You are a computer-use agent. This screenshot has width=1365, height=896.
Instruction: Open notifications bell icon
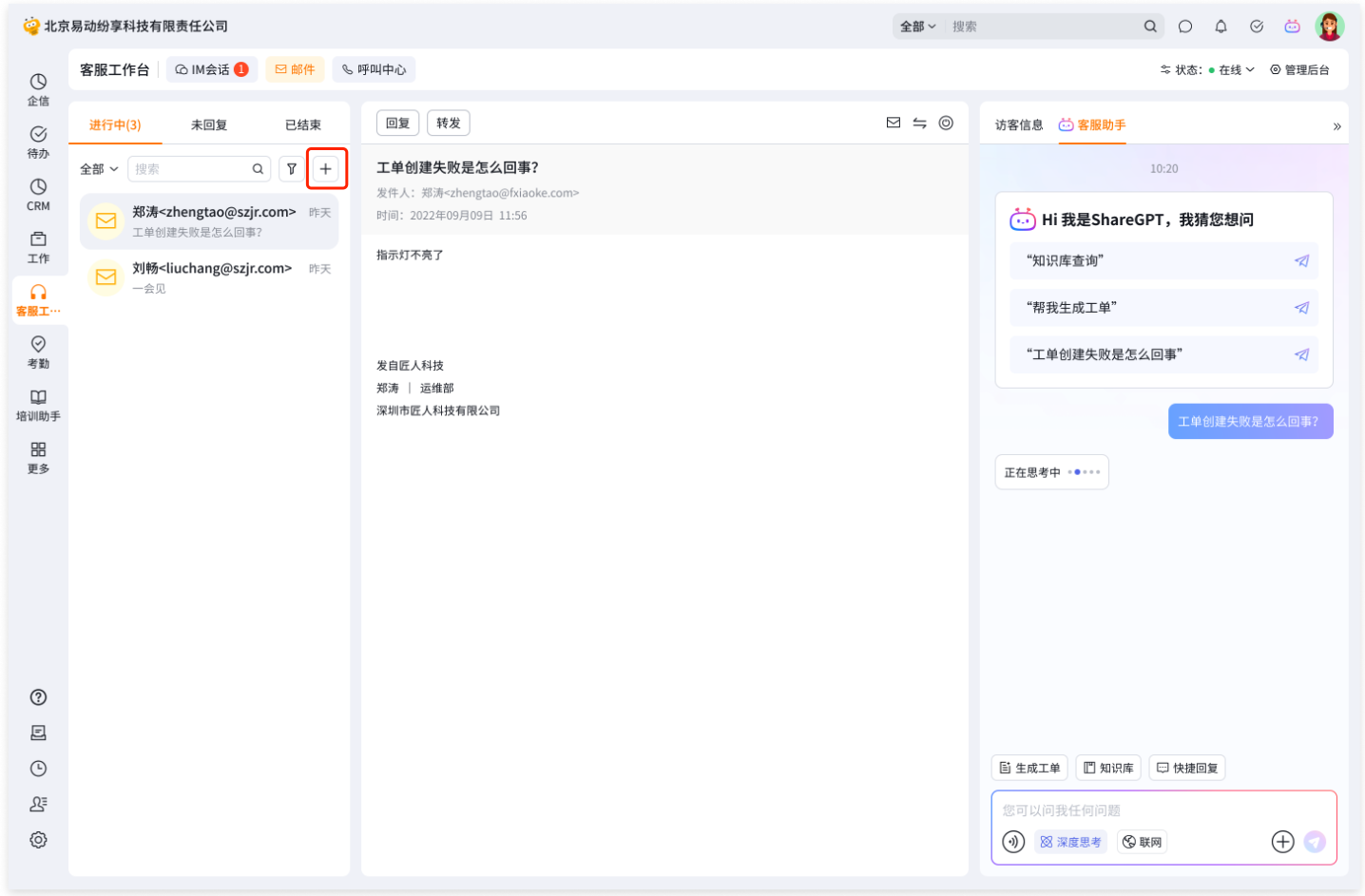click(x=1221, y=27)
